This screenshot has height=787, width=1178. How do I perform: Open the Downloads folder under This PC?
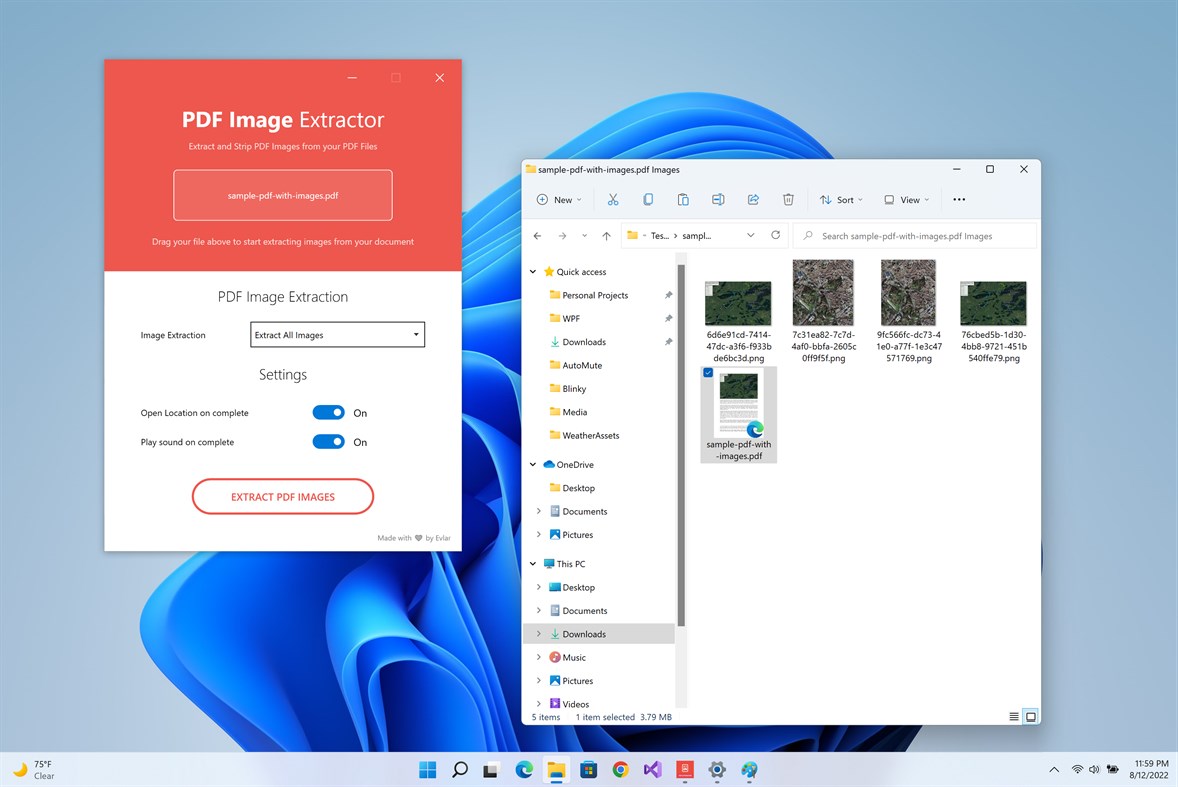[586, 633]
